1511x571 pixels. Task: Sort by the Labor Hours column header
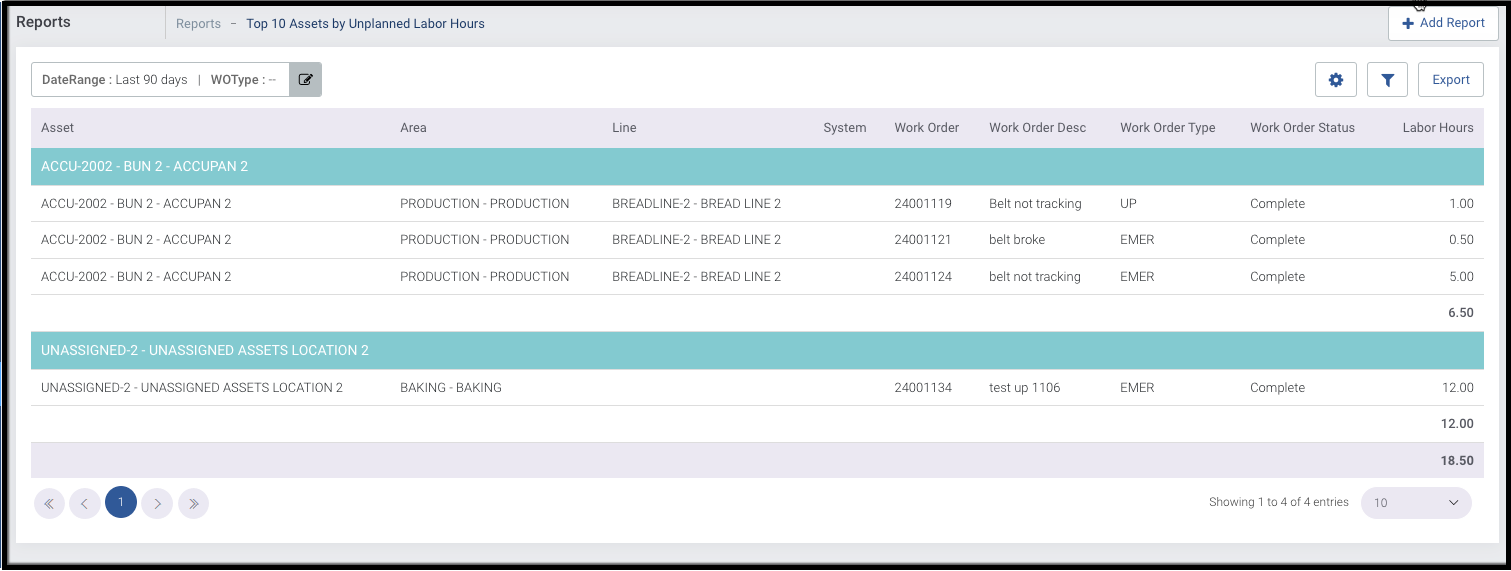(1438, 128)
